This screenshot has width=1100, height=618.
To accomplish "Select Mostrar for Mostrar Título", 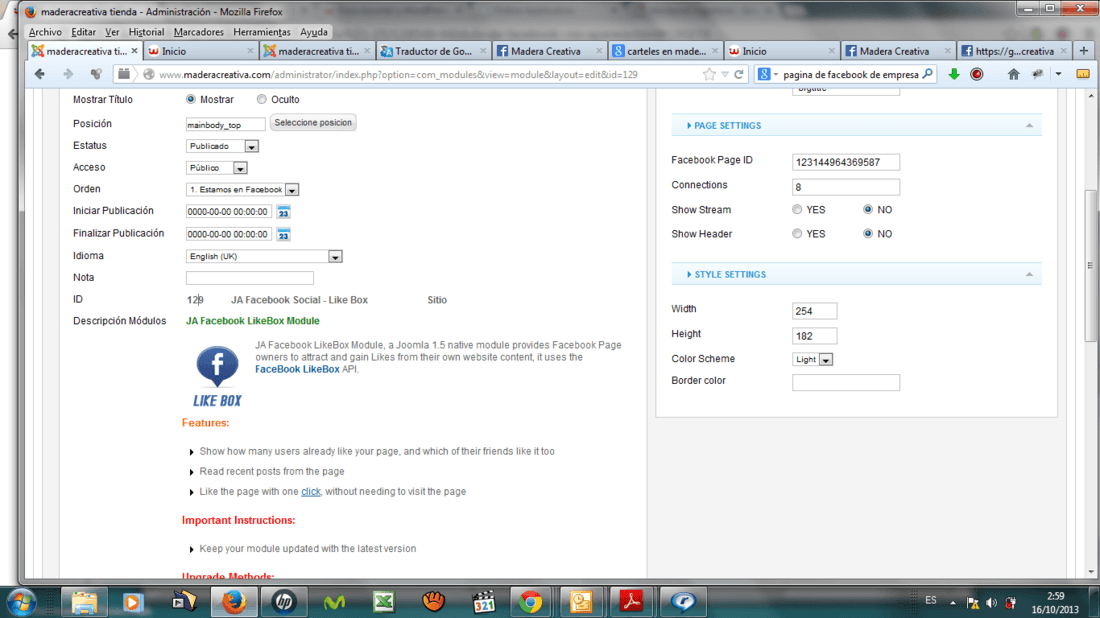I will [x=191, y=100].
